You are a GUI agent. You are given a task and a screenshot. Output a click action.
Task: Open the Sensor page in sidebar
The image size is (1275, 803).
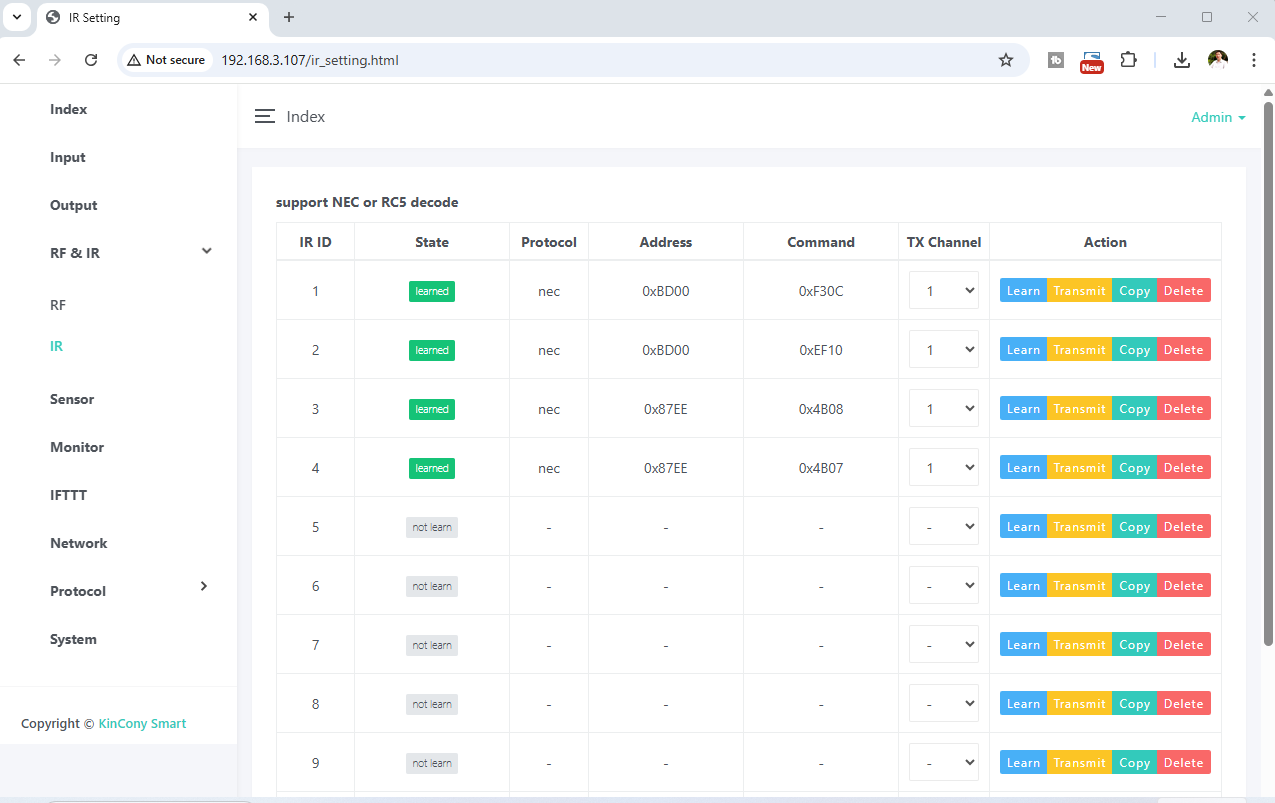pyautogui.click(x=72, y=399)
